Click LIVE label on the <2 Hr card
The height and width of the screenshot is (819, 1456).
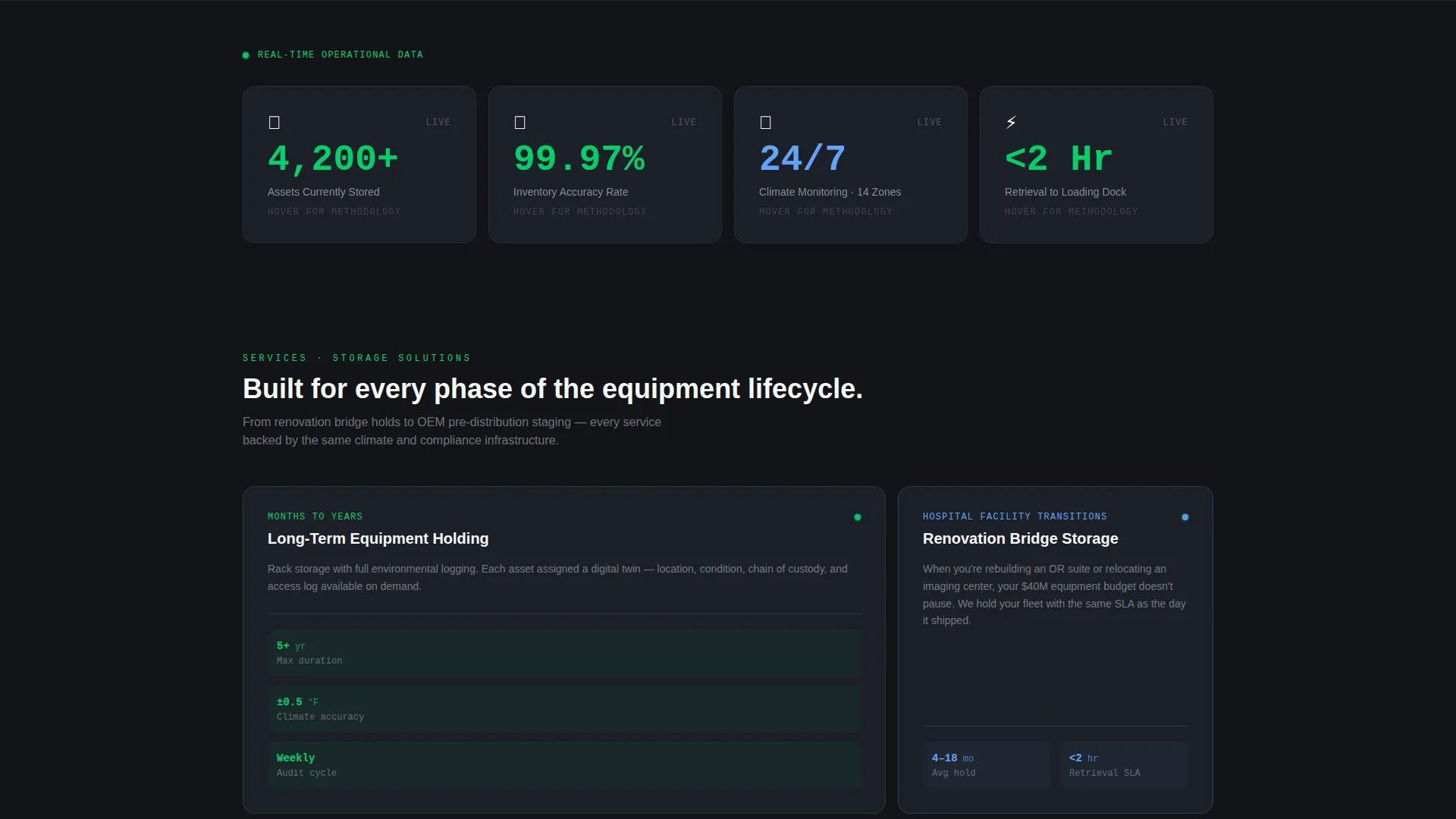pos(1175,122)
